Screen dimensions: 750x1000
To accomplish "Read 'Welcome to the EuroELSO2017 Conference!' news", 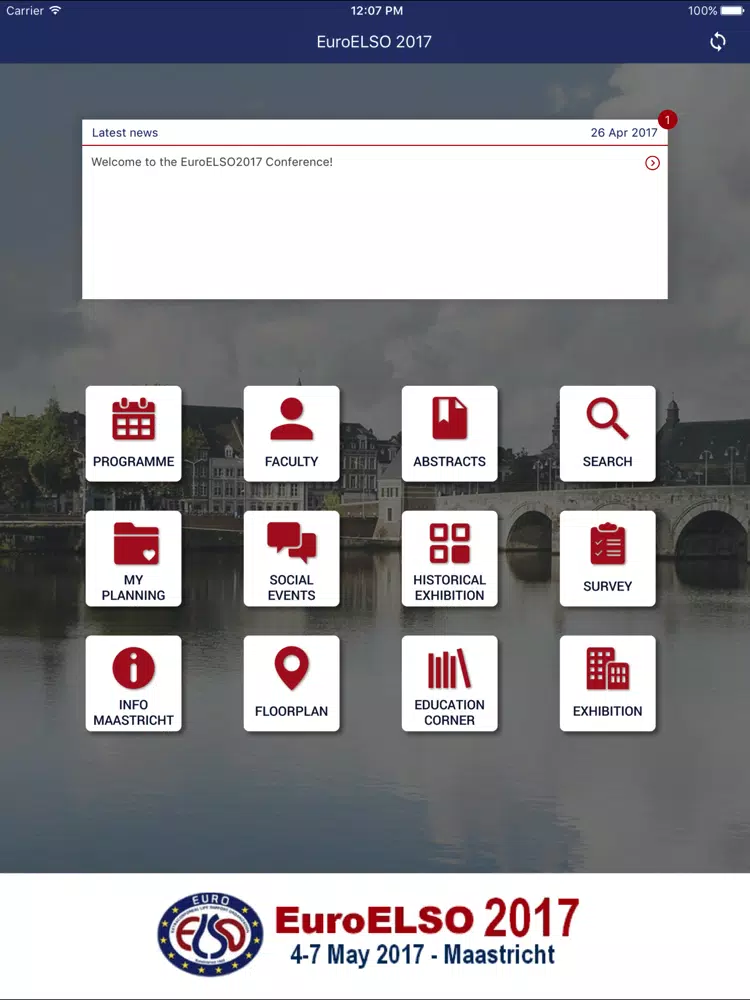I will (x=212, y=162).
